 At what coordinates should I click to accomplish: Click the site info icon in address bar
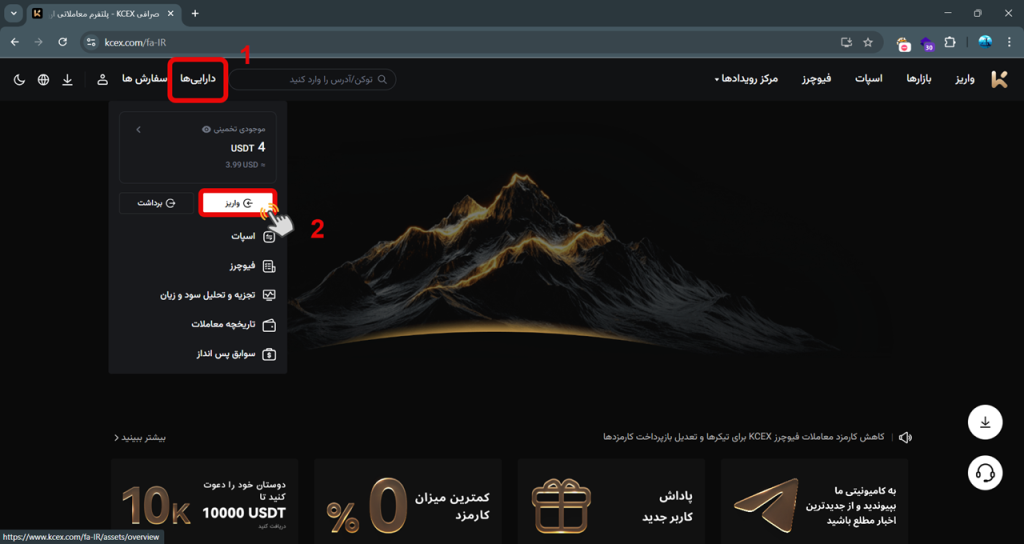[91, 42]
